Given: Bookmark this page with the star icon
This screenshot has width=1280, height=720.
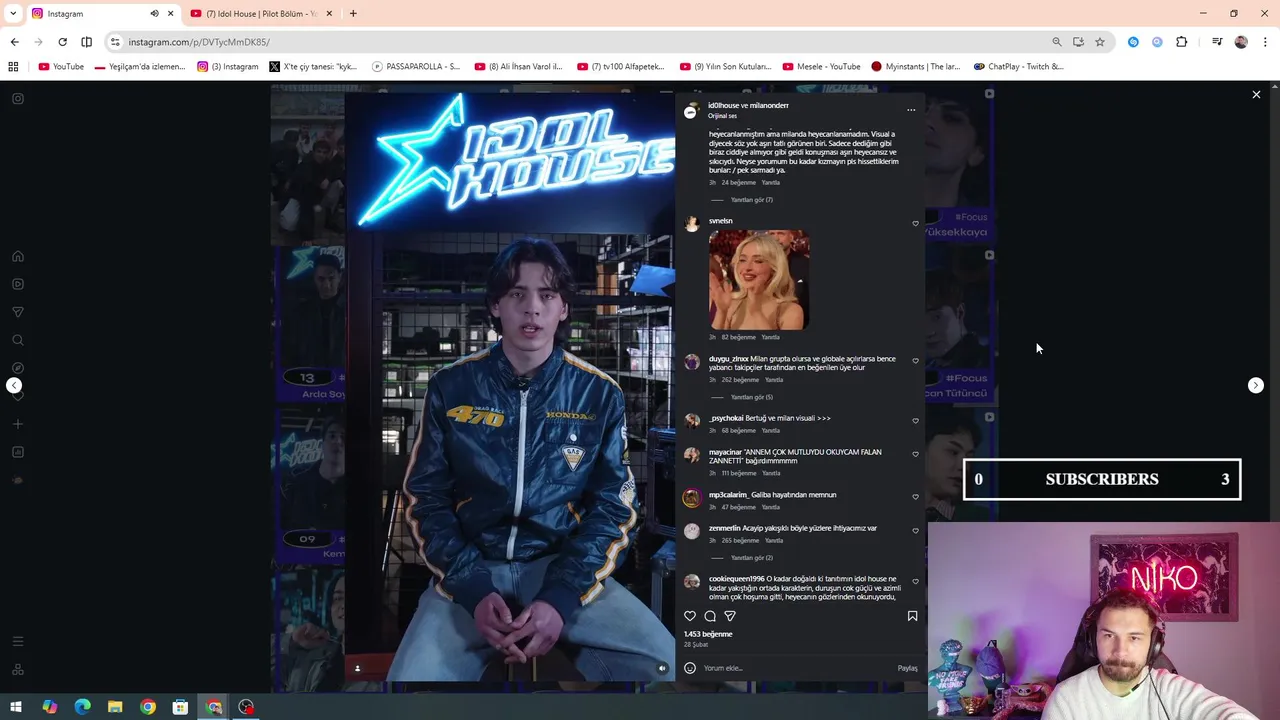Looking at the screenshot, I should [1100, 42].
